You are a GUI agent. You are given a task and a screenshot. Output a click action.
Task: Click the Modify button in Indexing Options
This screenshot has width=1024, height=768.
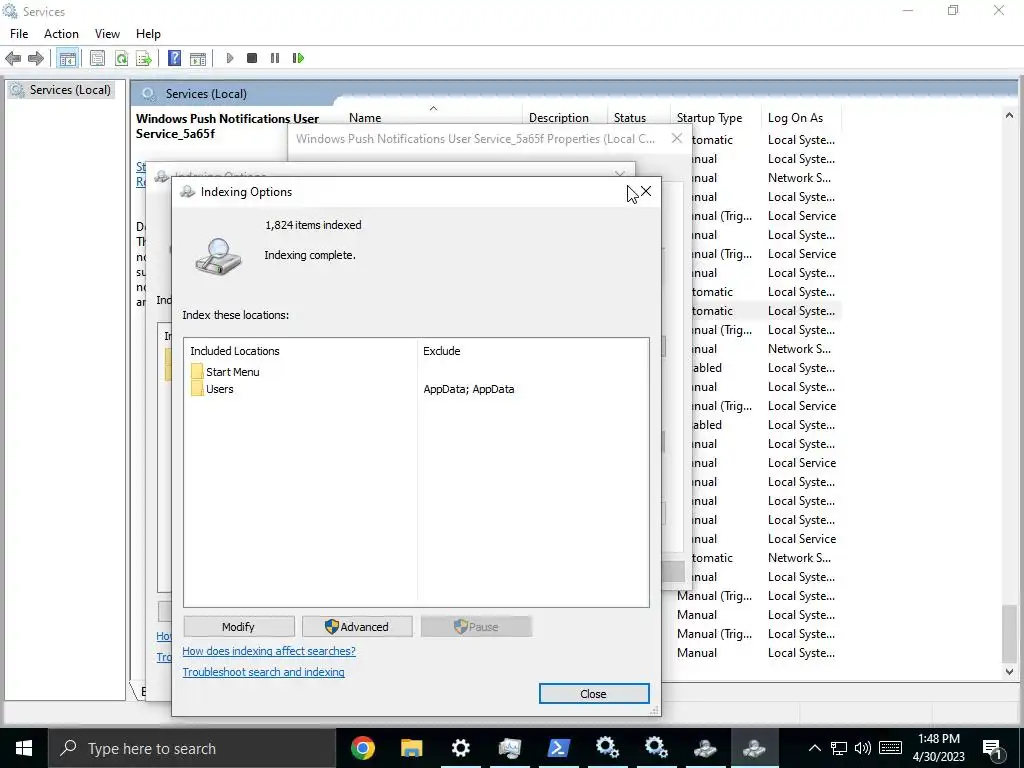click(x=238, y=626)
